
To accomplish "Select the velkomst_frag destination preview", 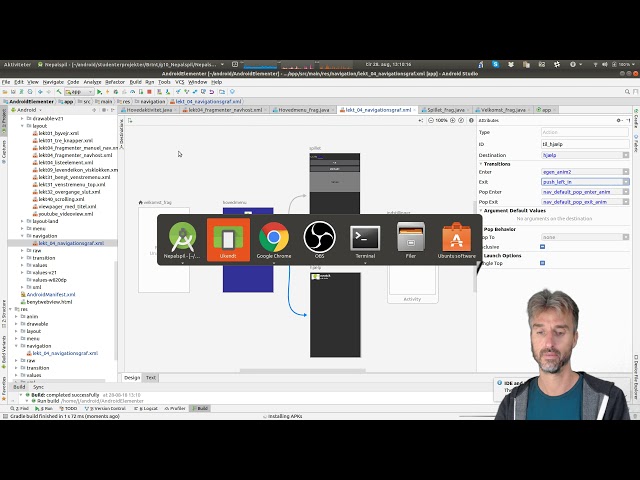I will [x=164, y=250].
